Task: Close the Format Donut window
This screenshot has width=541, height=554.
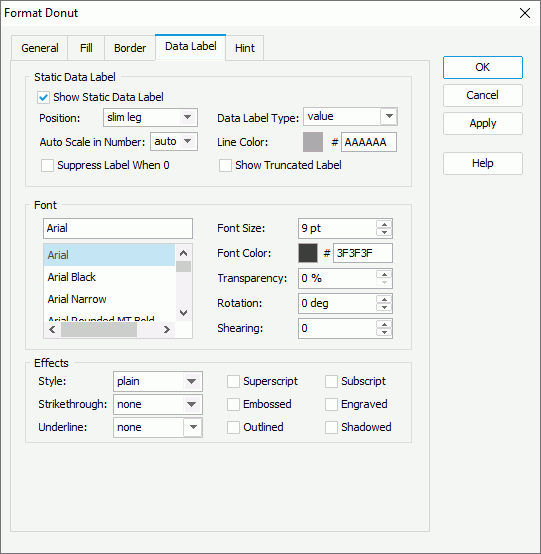Action: (x=525, y=13)
